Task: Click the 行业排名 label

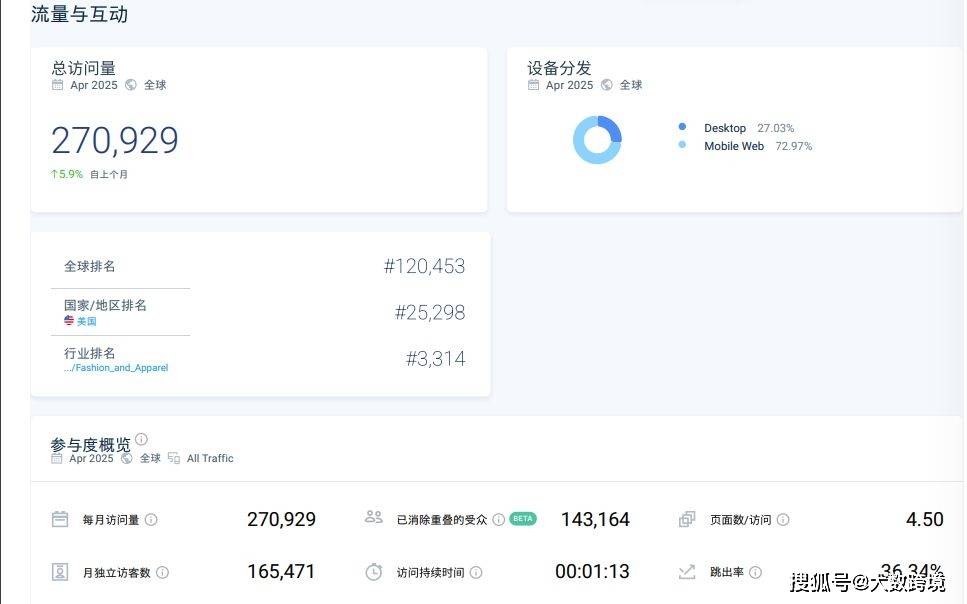Action: tap(89, 354)
